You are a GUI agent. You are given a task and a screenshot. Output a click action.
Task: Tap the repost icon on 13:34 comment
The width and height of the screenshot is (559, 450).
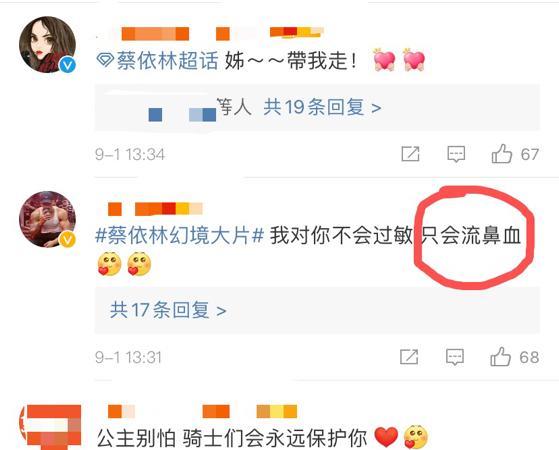tap(410, 154)
